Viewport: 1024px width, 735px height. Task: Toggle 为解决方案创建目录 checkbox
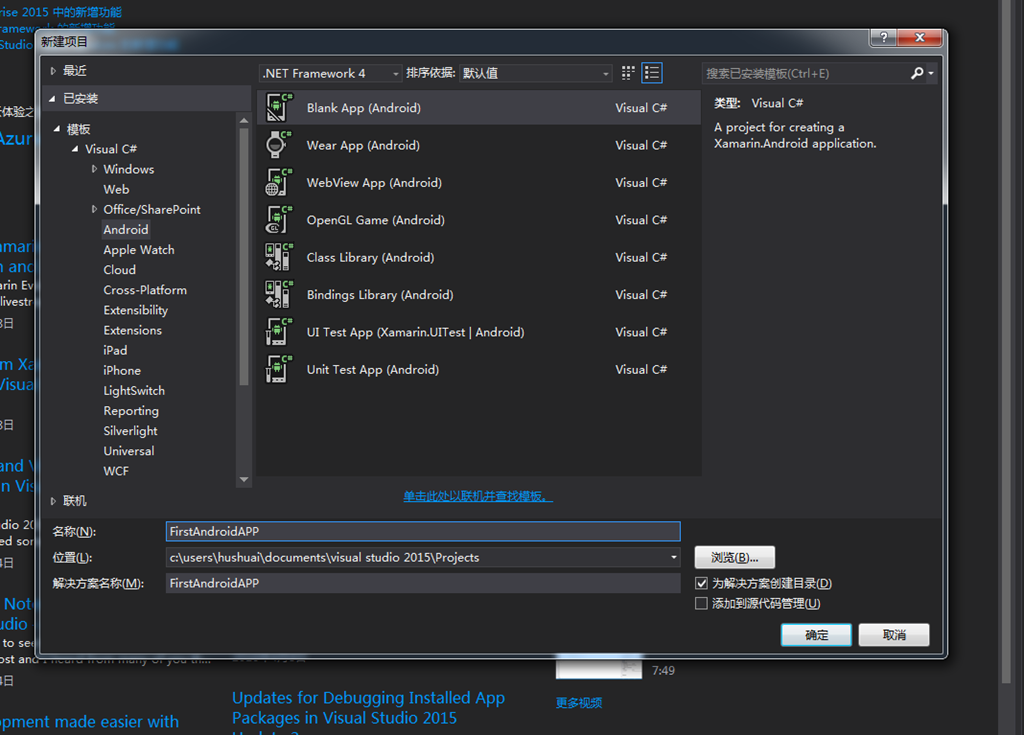[701, 583]
